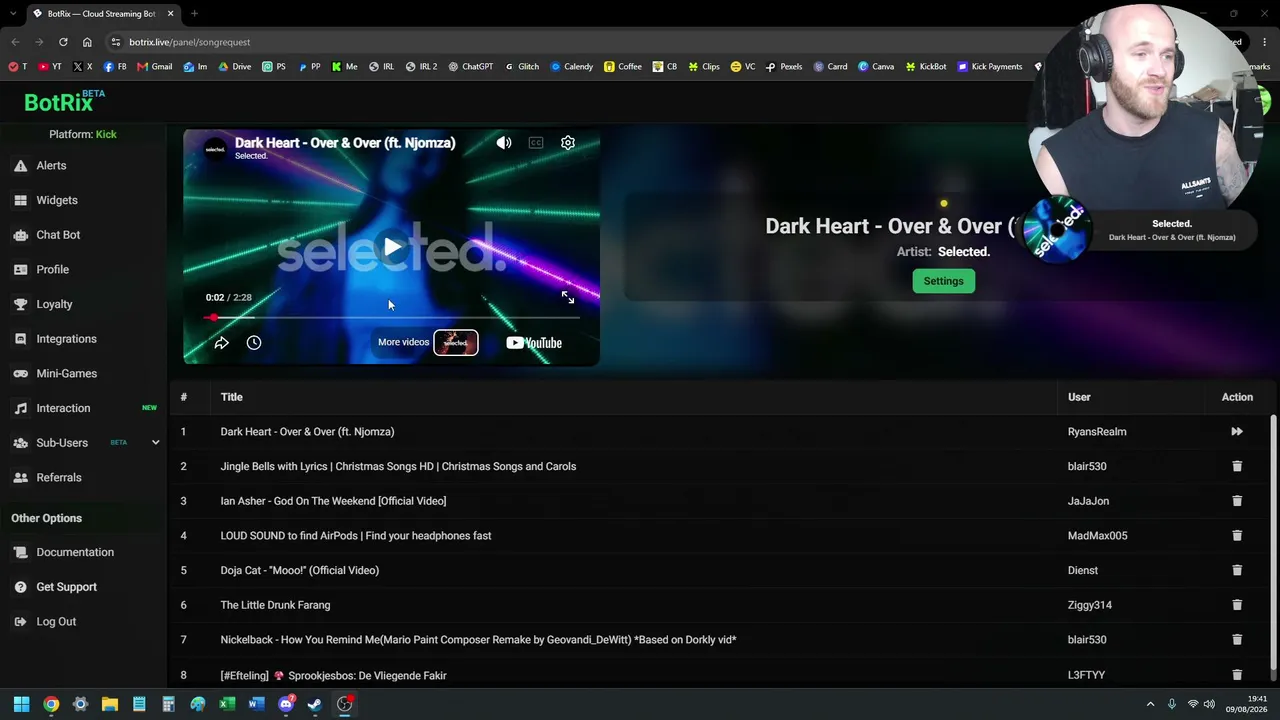Open the Profile sidebar icon
This screenshot has height=720, width=1280.
pos(20,270)
